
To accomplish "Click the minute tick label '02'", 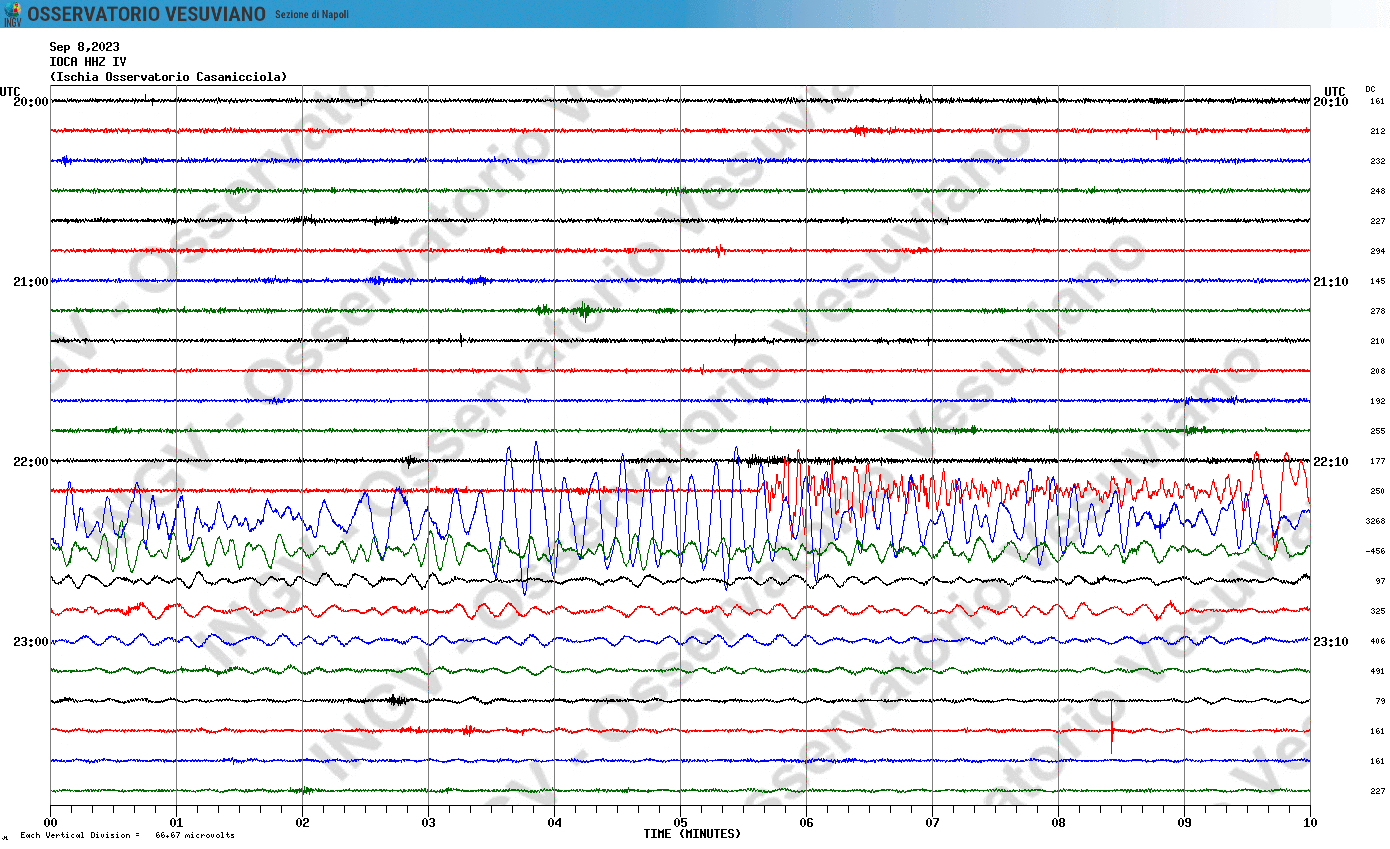I will click(x=302, y=823).
